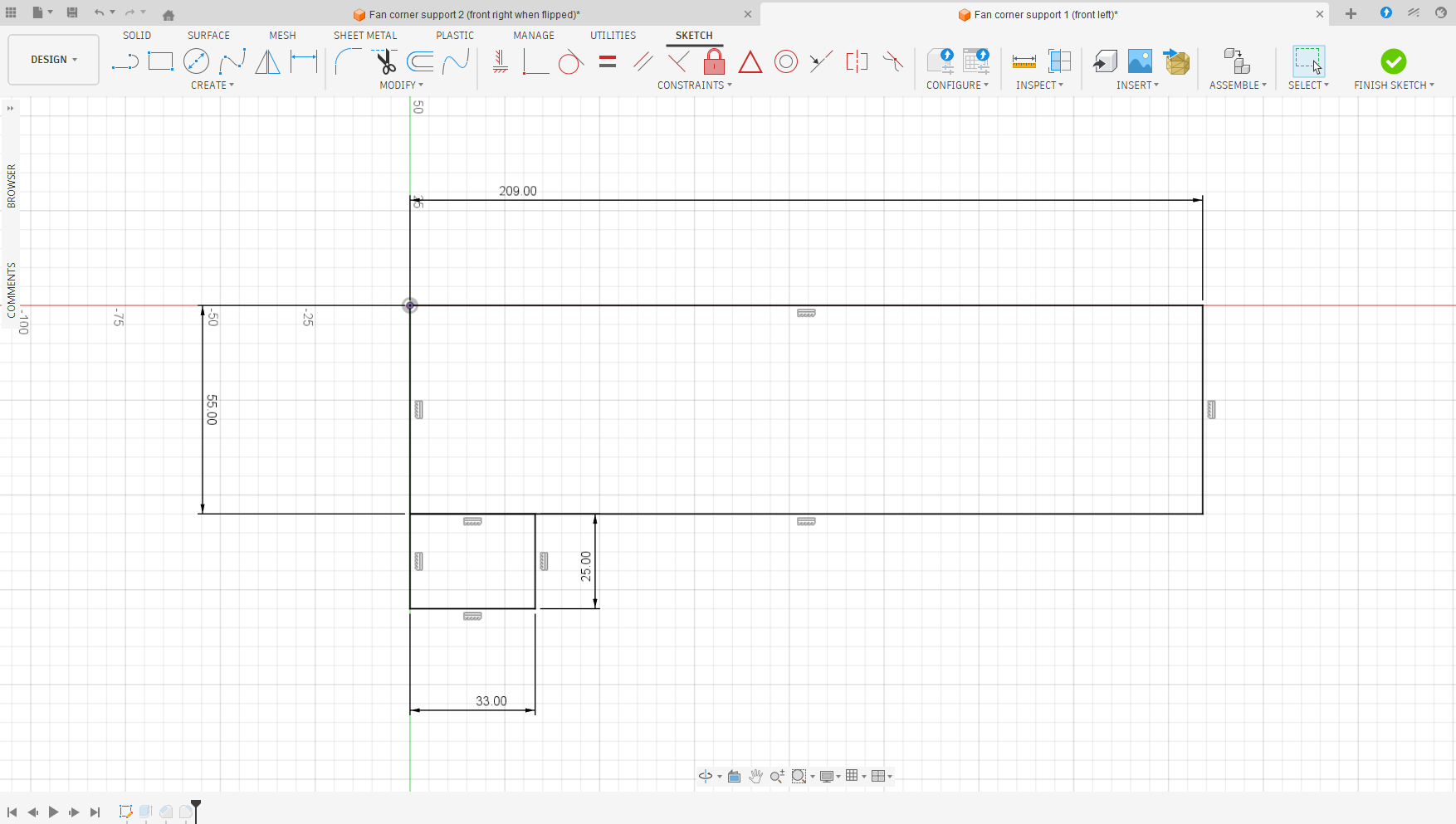The height and width of the screenshot is (824, 1456).
Task: Expand the Create menu
Action: (213, 85)
